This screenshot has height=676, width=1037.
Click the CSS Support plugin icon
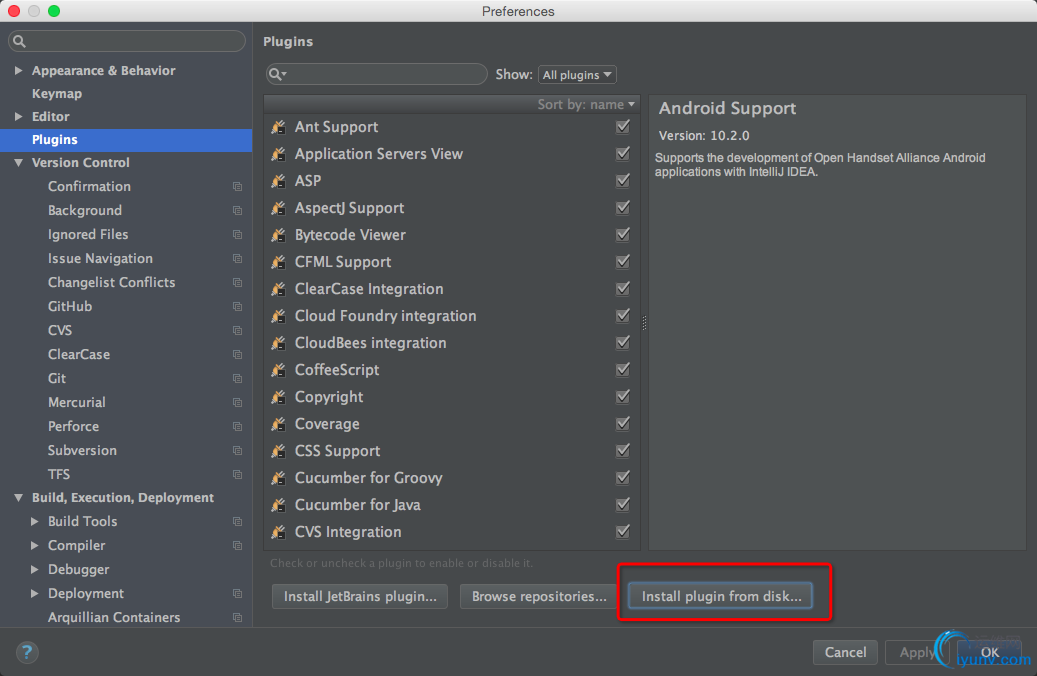tap(278, 451)
